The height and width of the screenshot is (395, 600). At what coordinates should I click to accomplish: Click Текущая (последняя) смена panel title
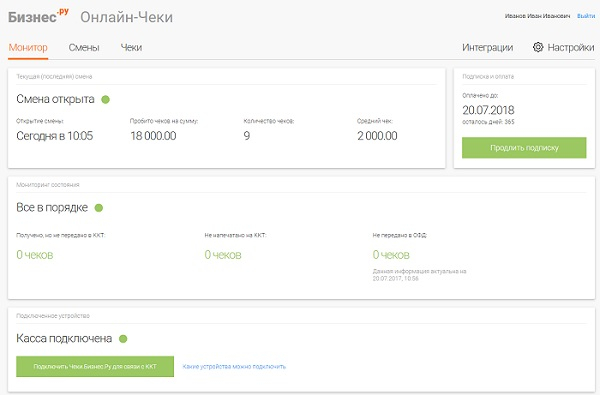point(54,77)
